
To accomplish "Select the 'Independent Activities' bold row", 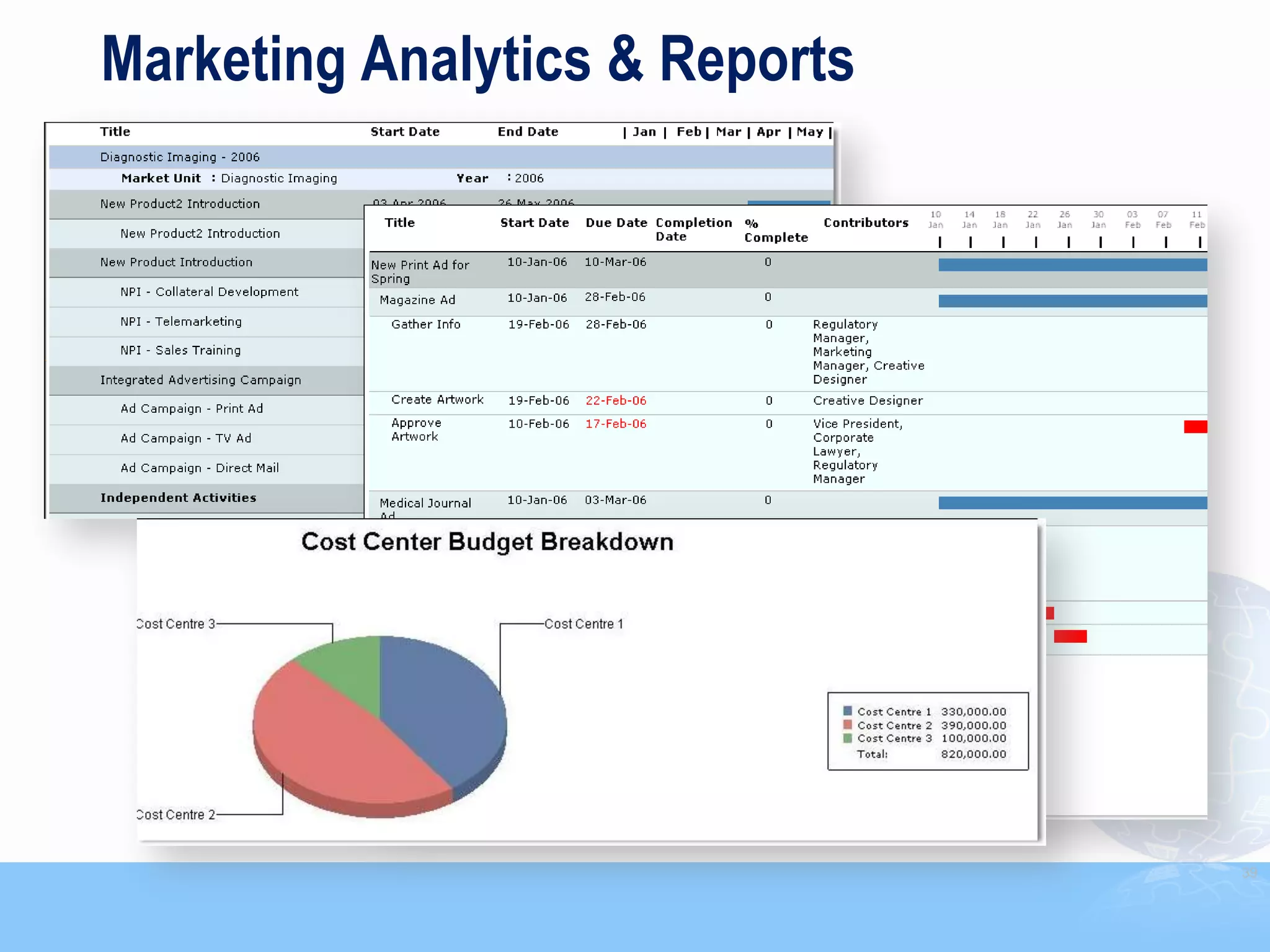I will pyautogui.click(x=206, y=498).
